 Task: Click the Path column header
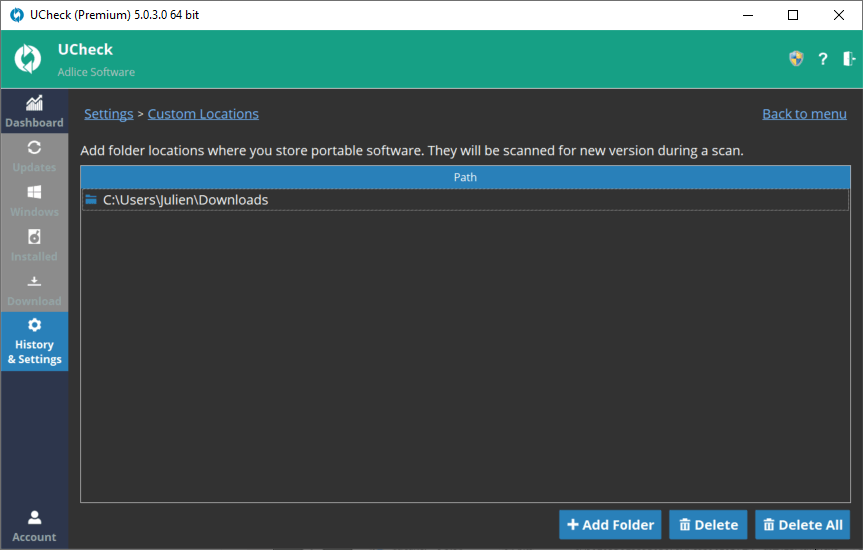465,177
